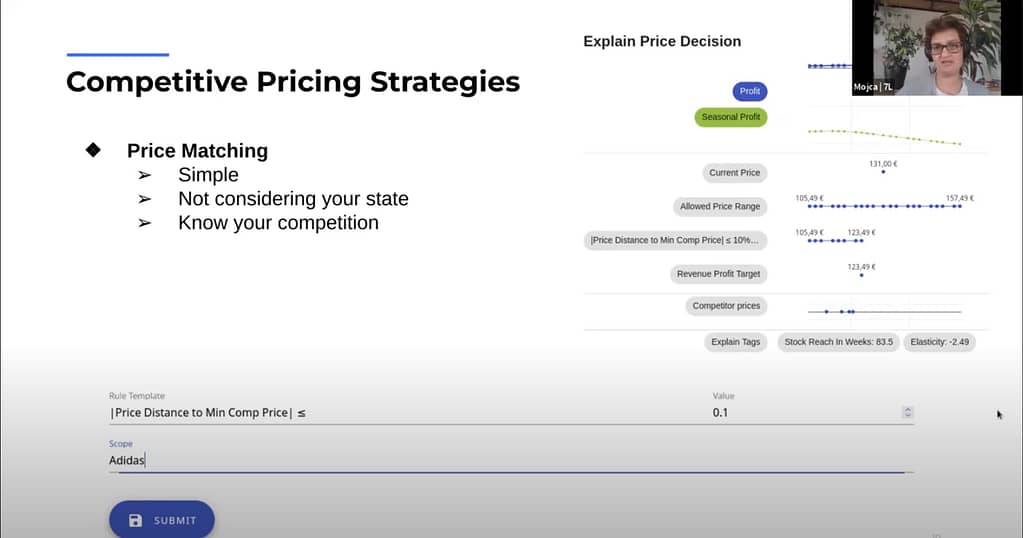Click into the Scope field with Adidas
The width and height of the screenshot is (1023, 538).
pyautogui.click(x=511, y=460)
